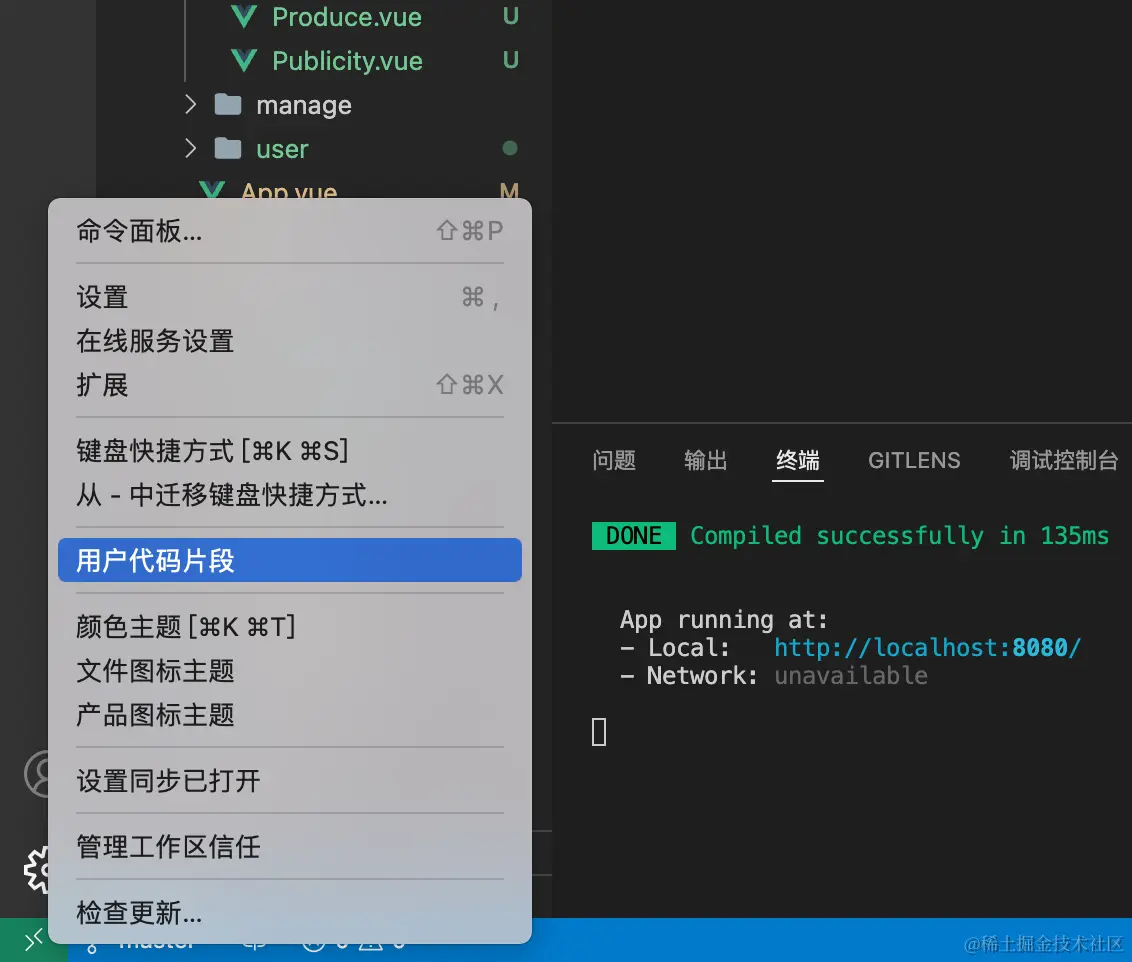The width and height of the screenshot is (1132, 962).
Task: Click the green untracked dot beside user folder
Action: [x=510, y=148]
